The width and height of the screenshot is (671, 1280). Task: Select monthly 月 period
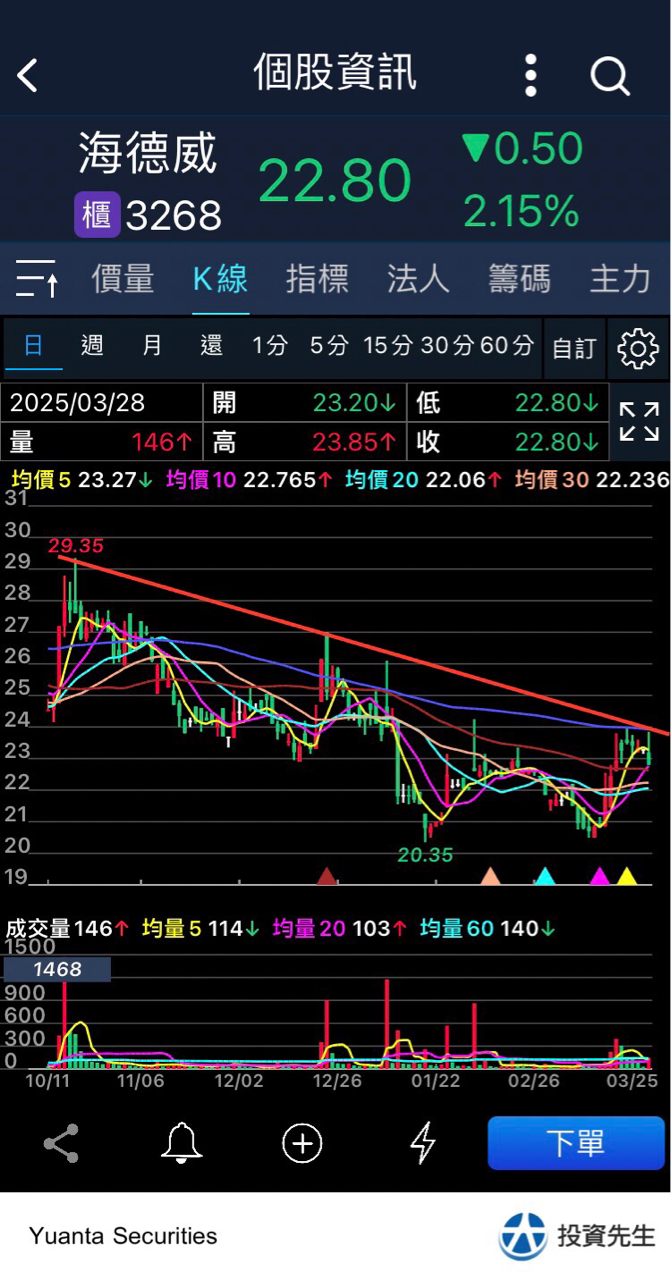(x=152, y=346)
